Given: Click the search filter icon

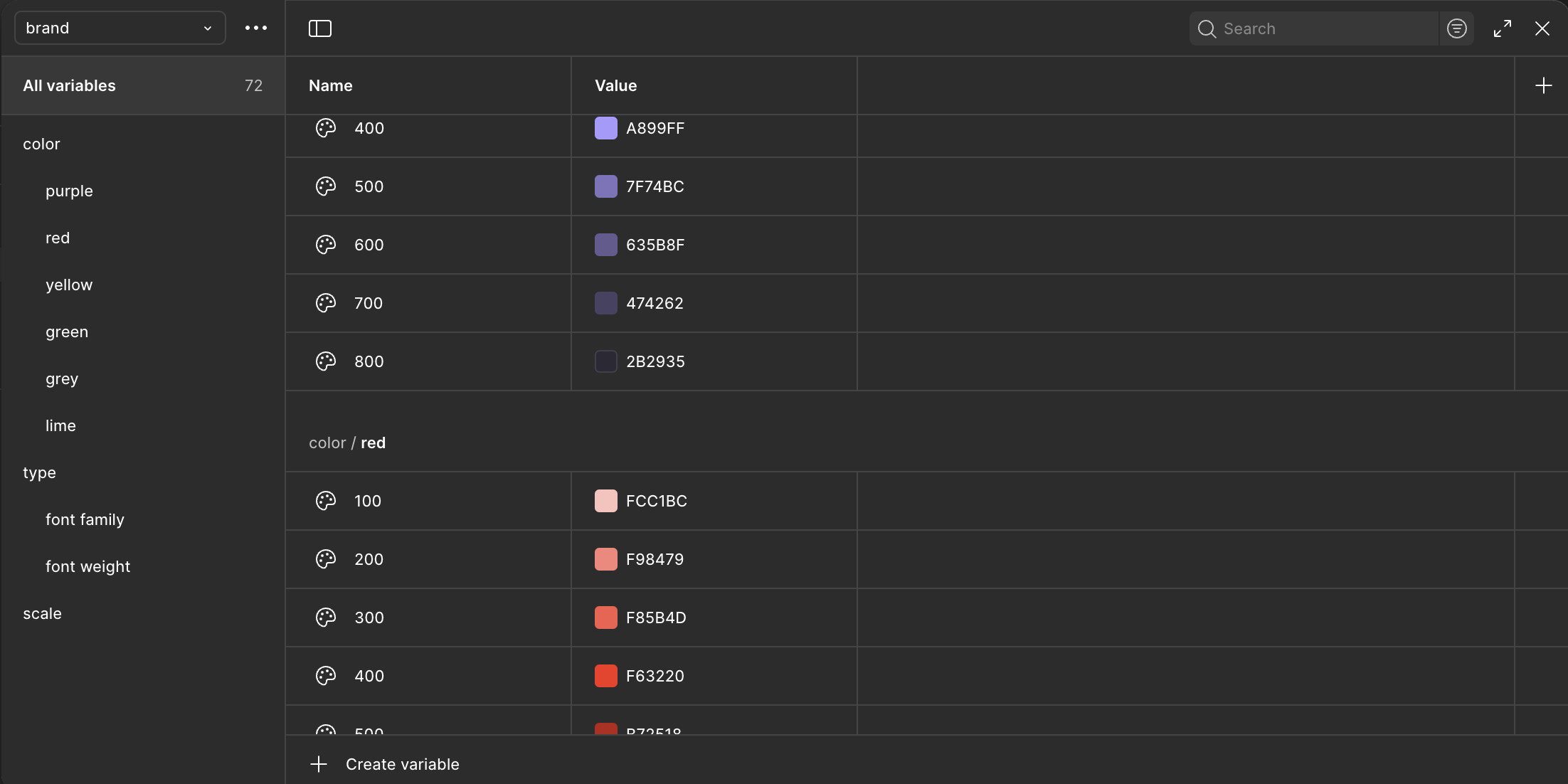Looking at the screenshot, I should click(1456, 28).
